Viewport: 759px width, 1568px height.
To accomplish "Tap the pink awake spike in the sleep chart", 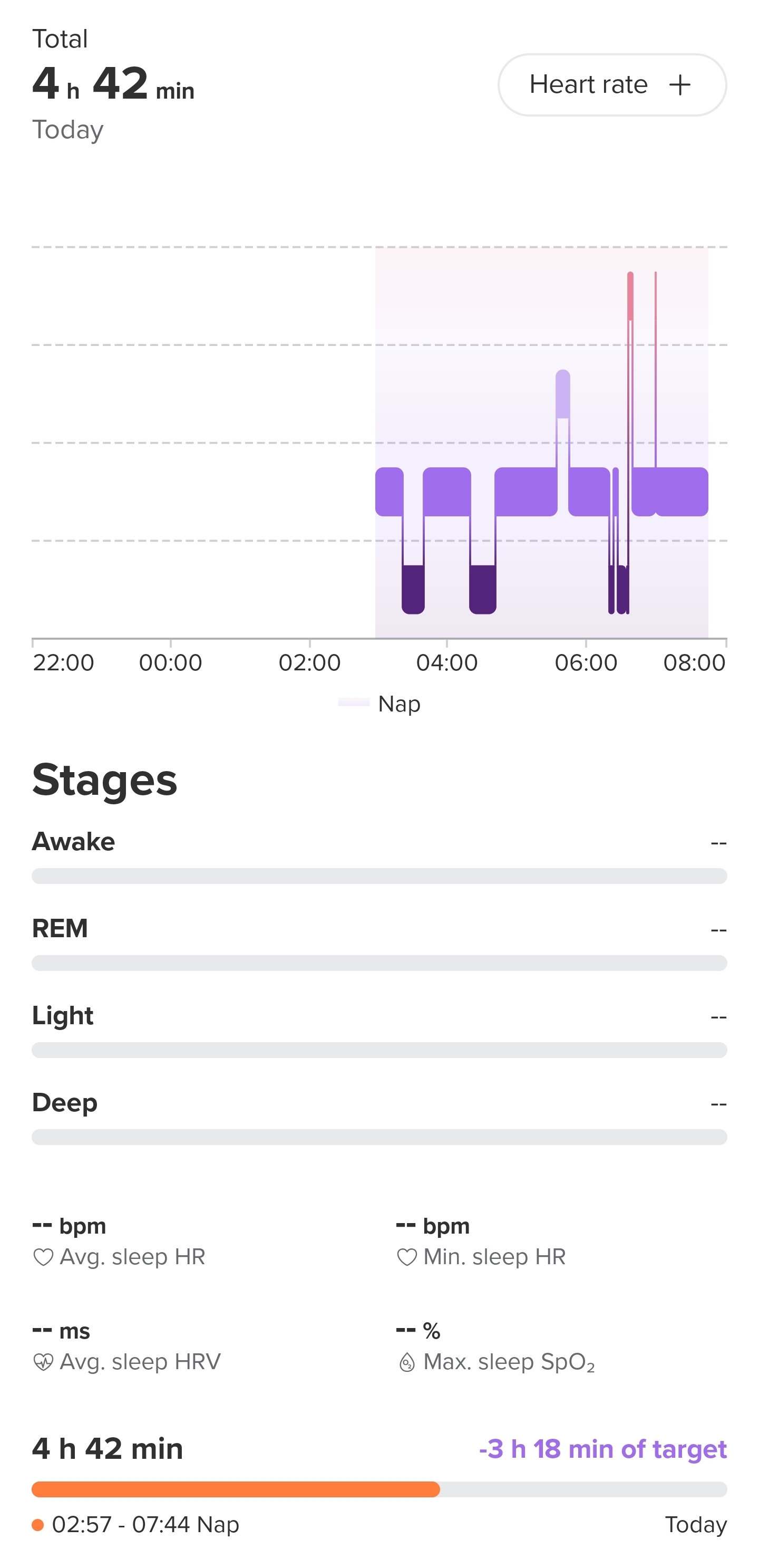I will [x=630, y=296].
